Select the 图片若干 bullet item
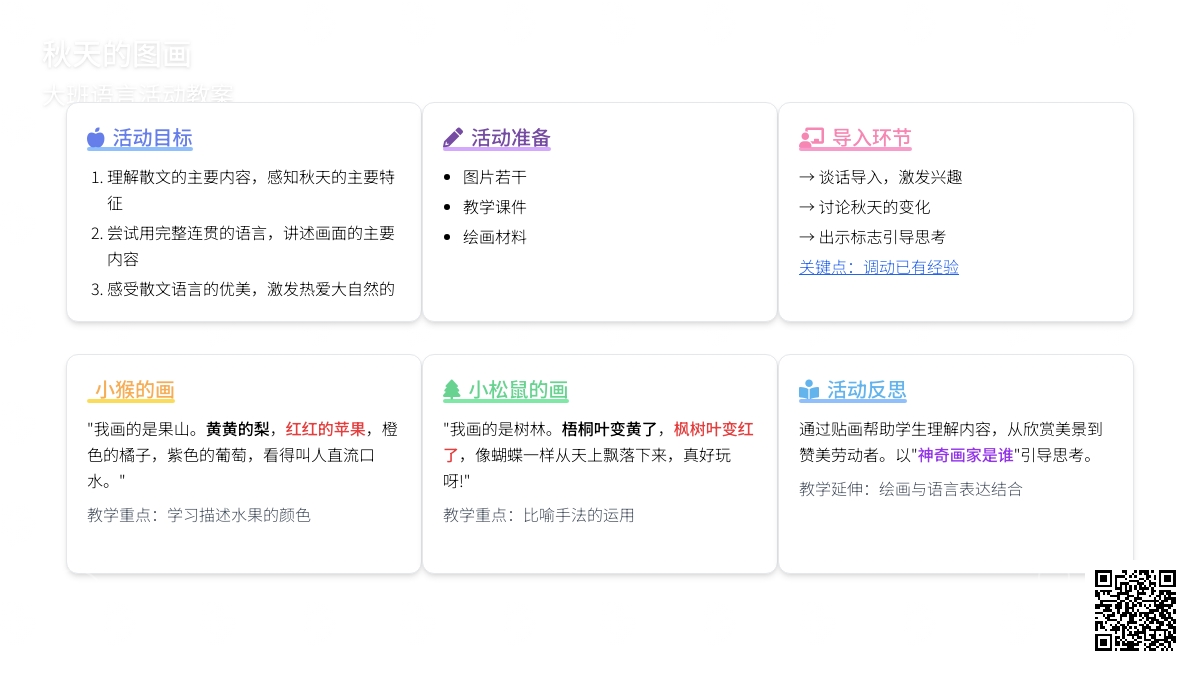The image size is (1200, 675). point(494,177)
